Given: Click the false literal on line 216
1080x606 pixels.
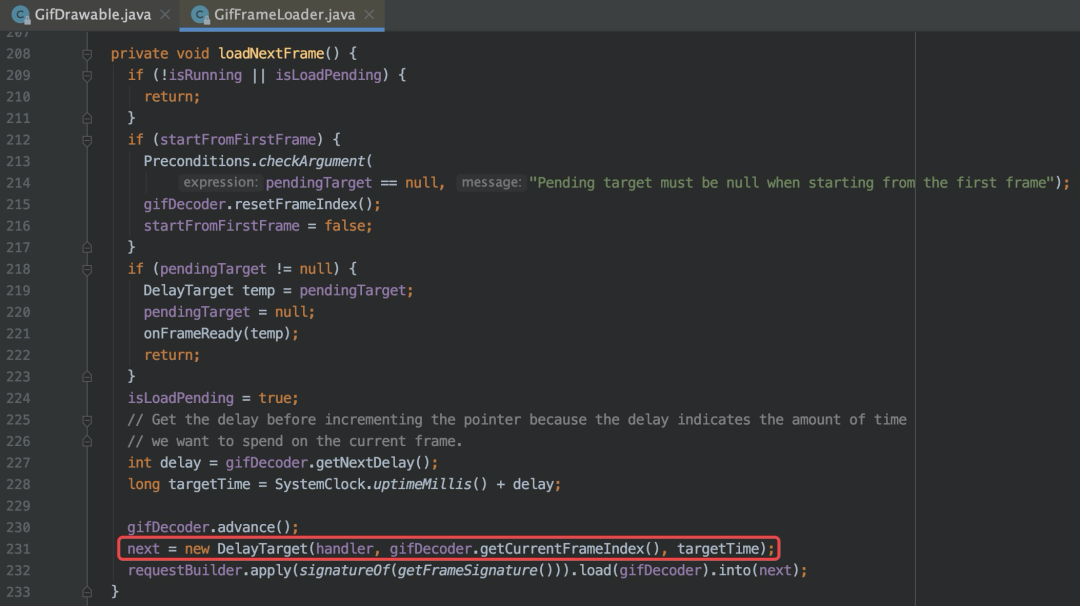Looking at the screenshot, I should (344, 226).
